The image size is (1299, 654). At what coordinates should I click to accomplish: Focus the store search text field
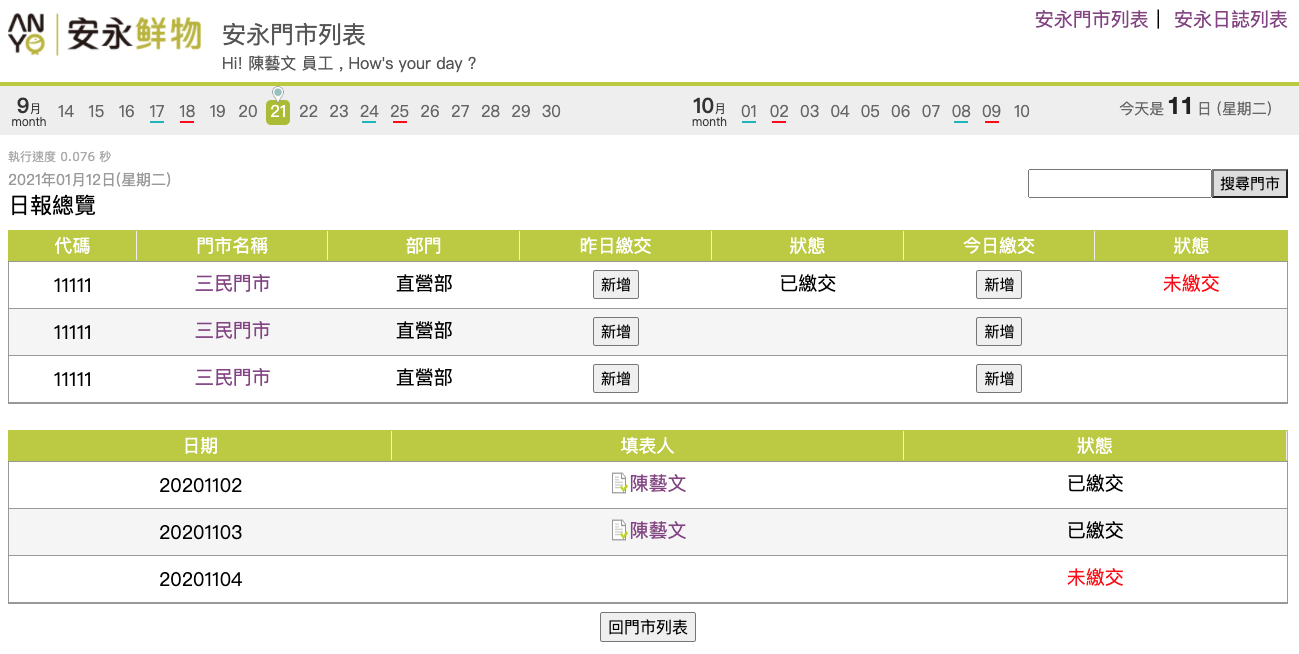[x=1119, y=184]
